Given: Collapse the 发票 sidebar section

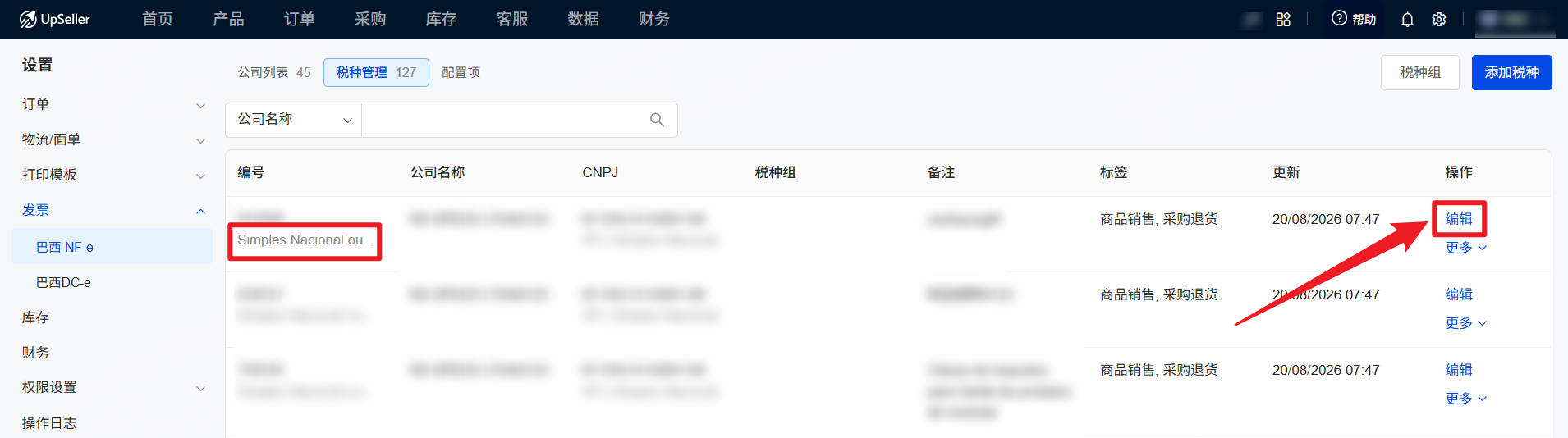Looking at the screenshot, I should 112,210.
